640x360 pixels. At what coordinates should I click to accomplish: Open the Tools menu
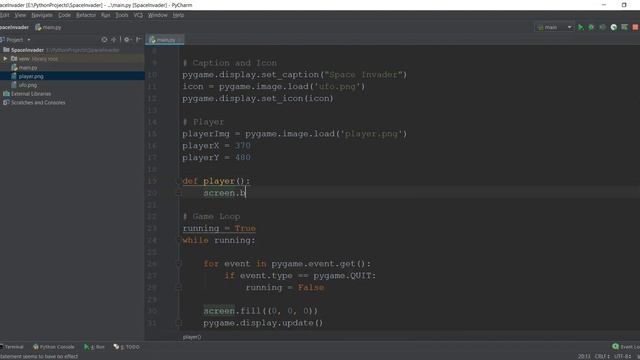tap(122, 15)
